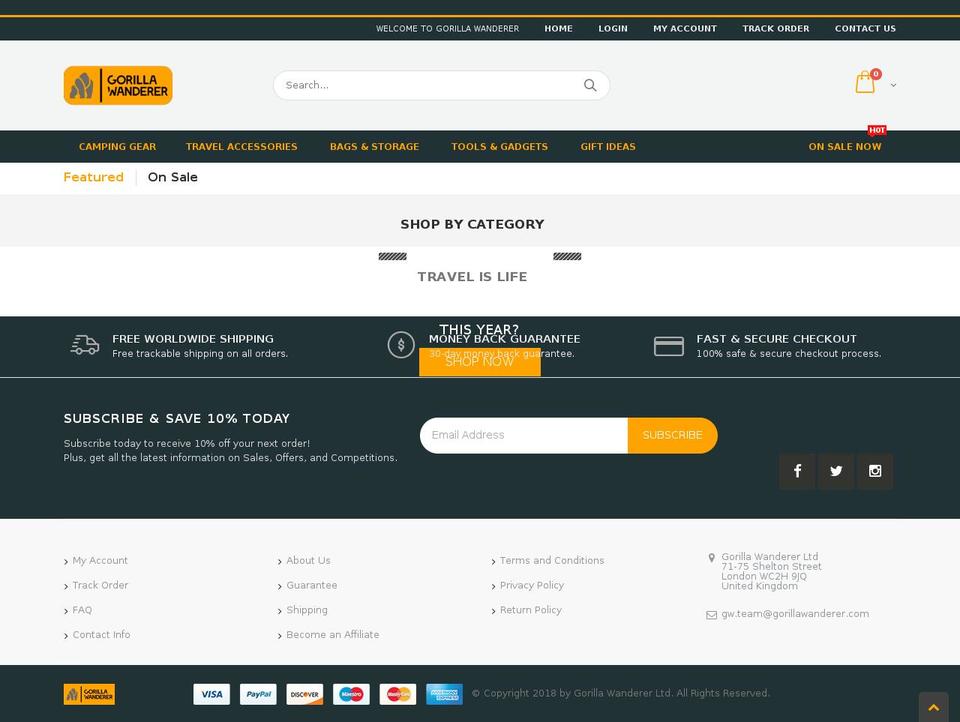The width and height of the screenshot is (960, 722).
Task: Click the email envelope icon
Action: [x=711, y=615]
